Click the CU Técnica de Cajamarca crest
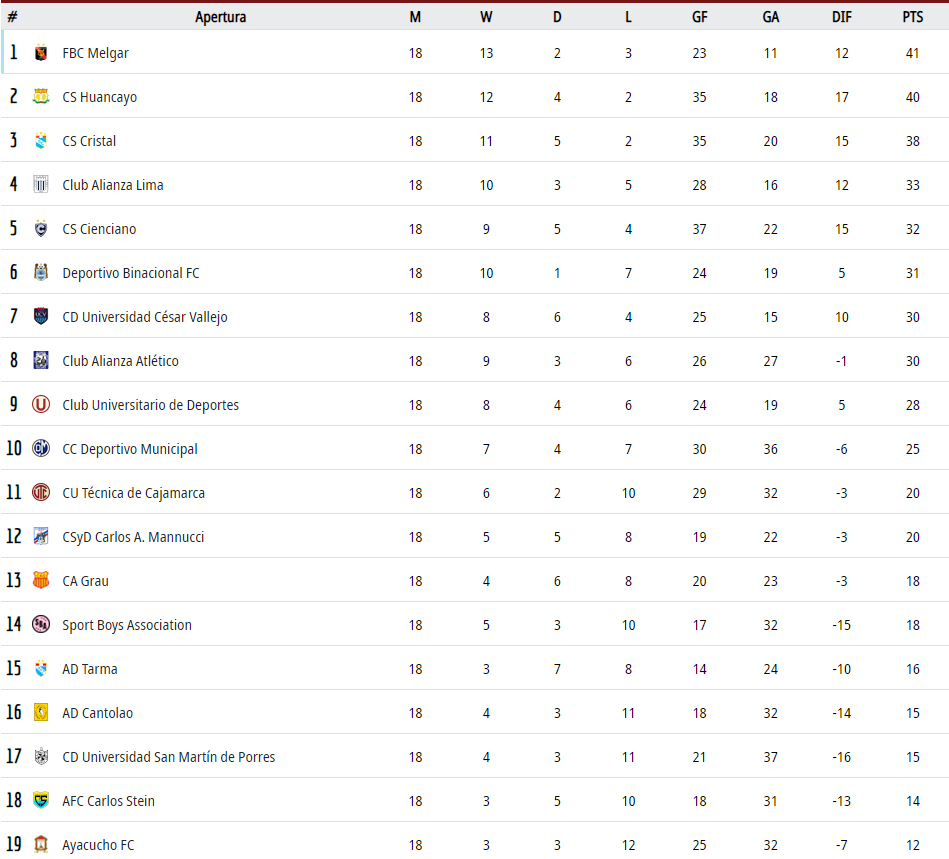The width and height of the screenshot is (949, 859). [x=41, y=493]
